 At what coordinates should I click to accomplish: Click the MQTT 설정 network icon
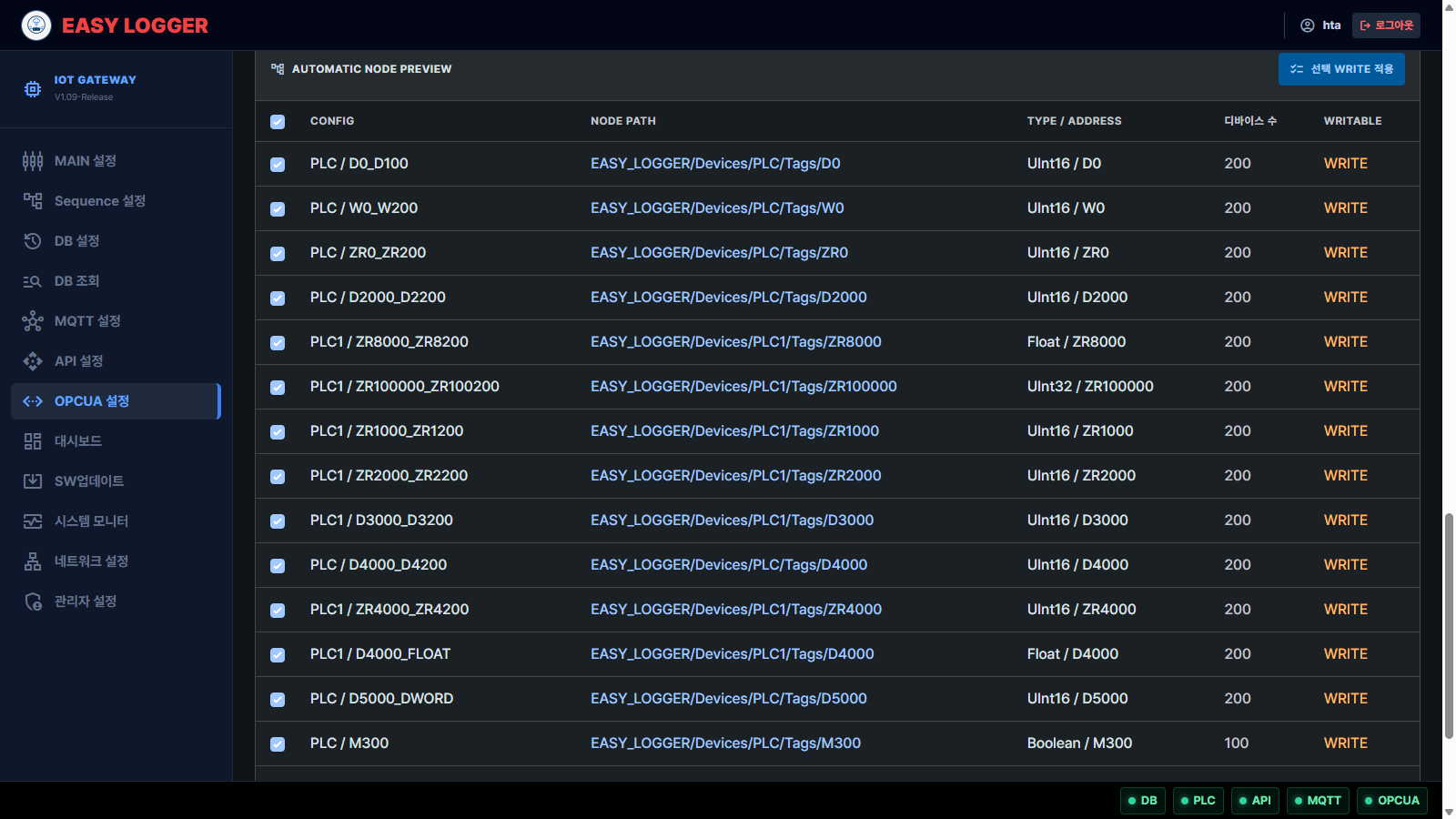tap(33, 321)
